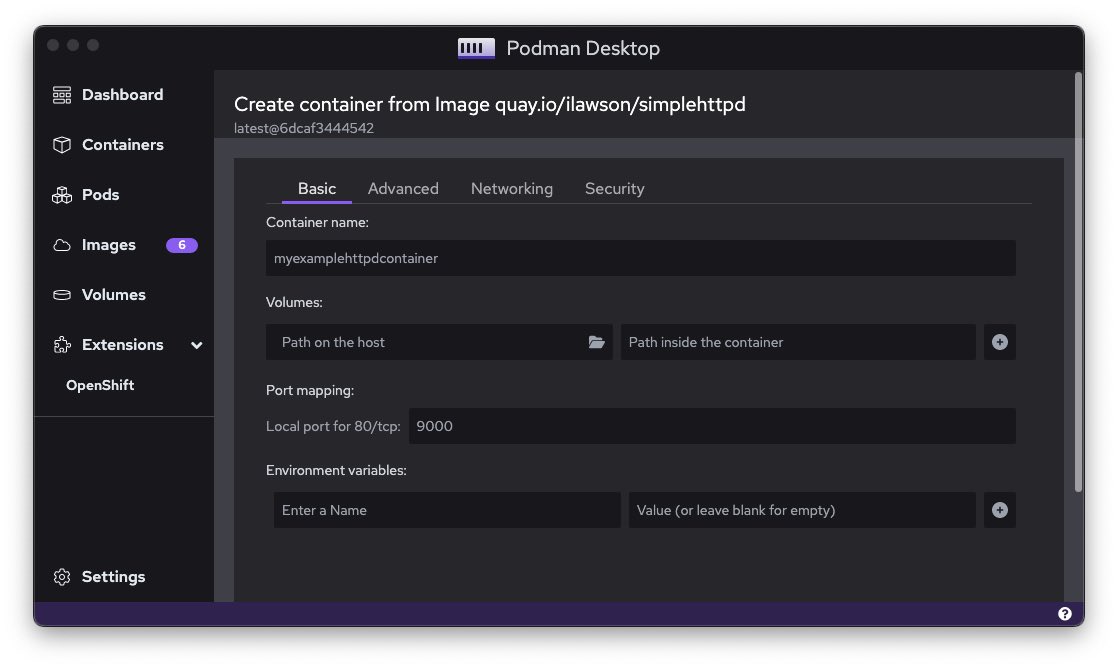
Task: Add environment variable with plus button
Action: click(x=999, y=510)
